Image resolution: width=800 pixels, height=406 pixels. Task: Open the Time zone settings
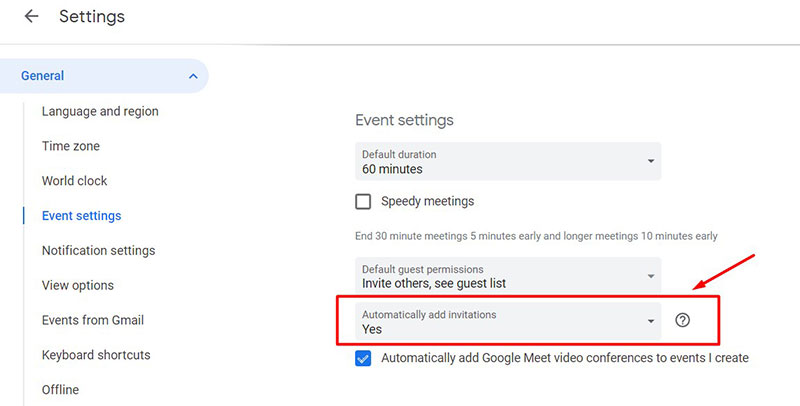point(71,146)
